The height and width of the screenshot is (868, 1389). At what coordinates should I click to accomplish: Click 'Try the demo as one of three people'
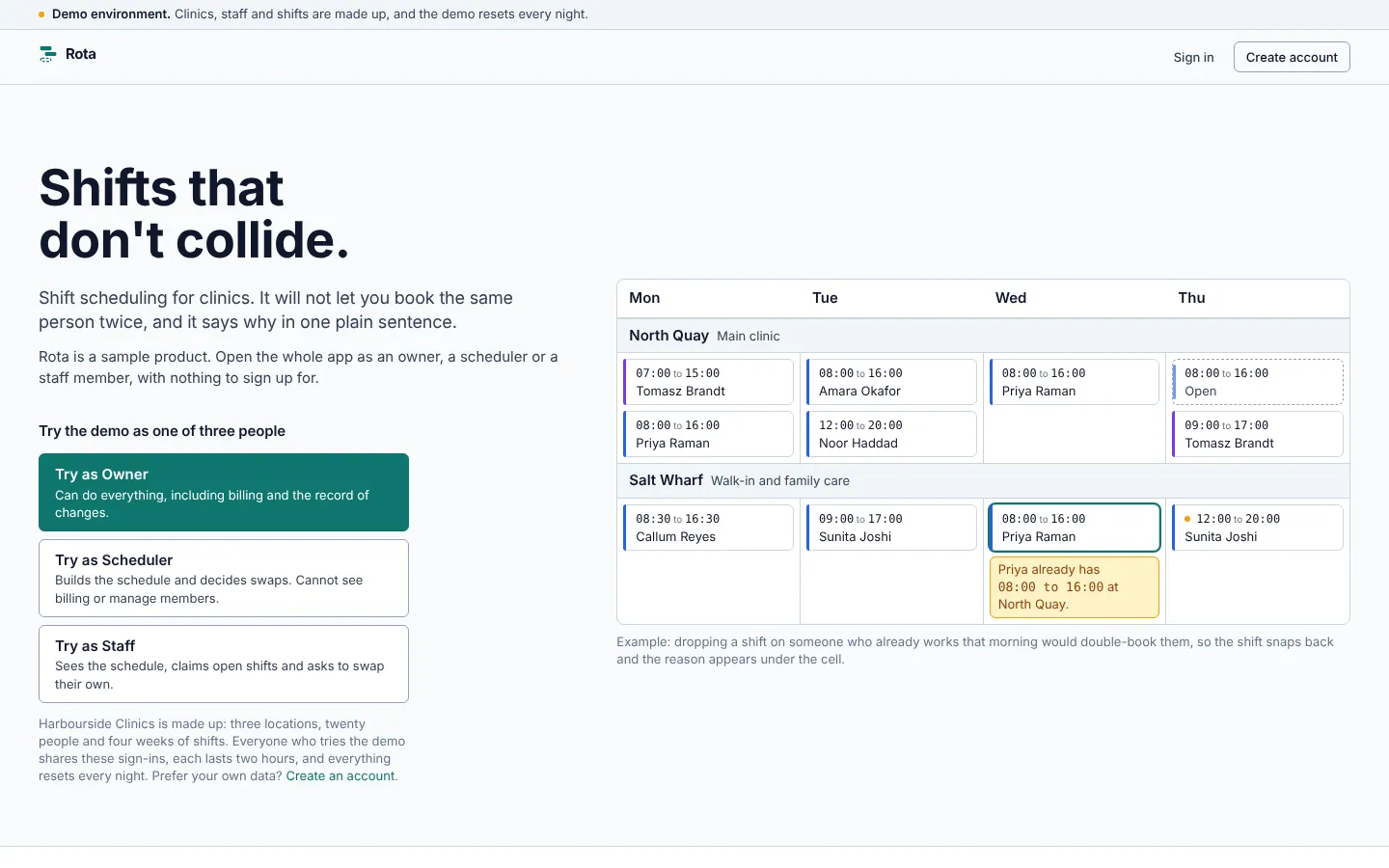pyautogui.click(x=162, y=431)
